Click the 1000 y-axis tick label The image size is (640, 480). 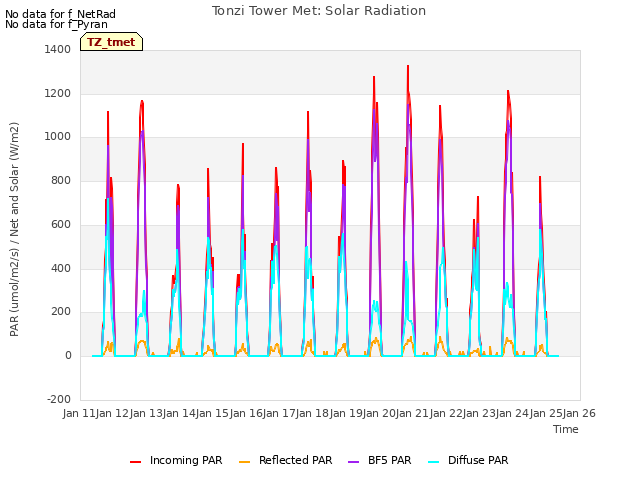click(58, 137)
